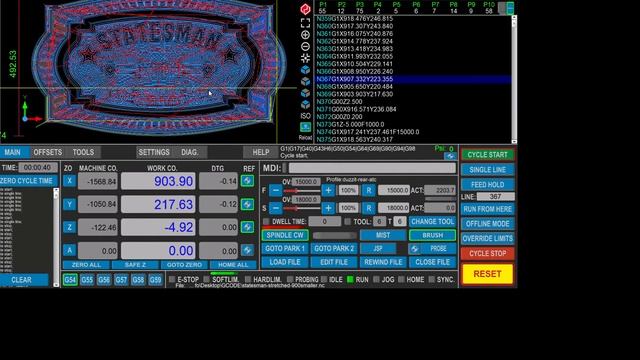Viewport: 640px width, 360px height.
Task: Decrease spindle override with S minus
Action: [276, 208]
